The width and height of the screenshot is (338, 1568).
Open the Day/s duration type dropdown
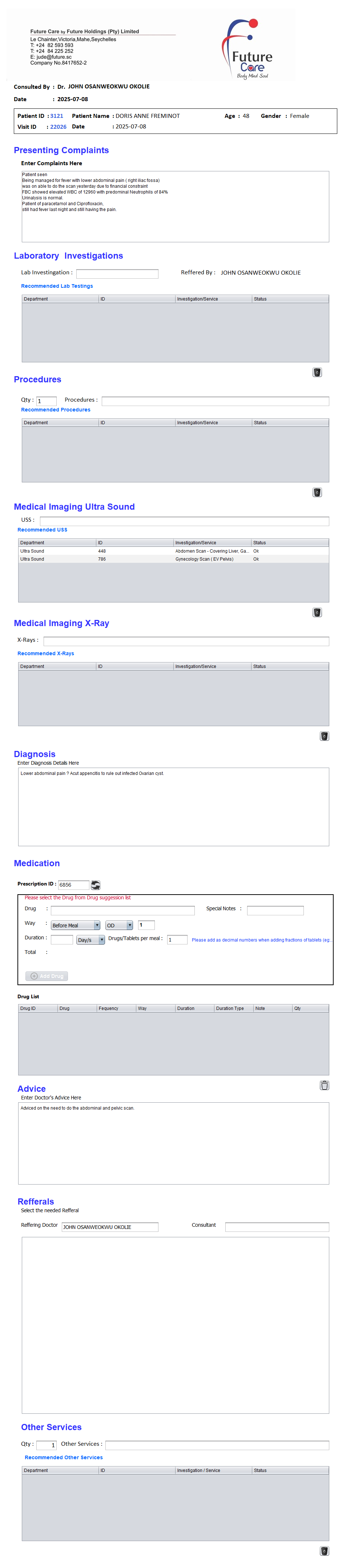90,940
